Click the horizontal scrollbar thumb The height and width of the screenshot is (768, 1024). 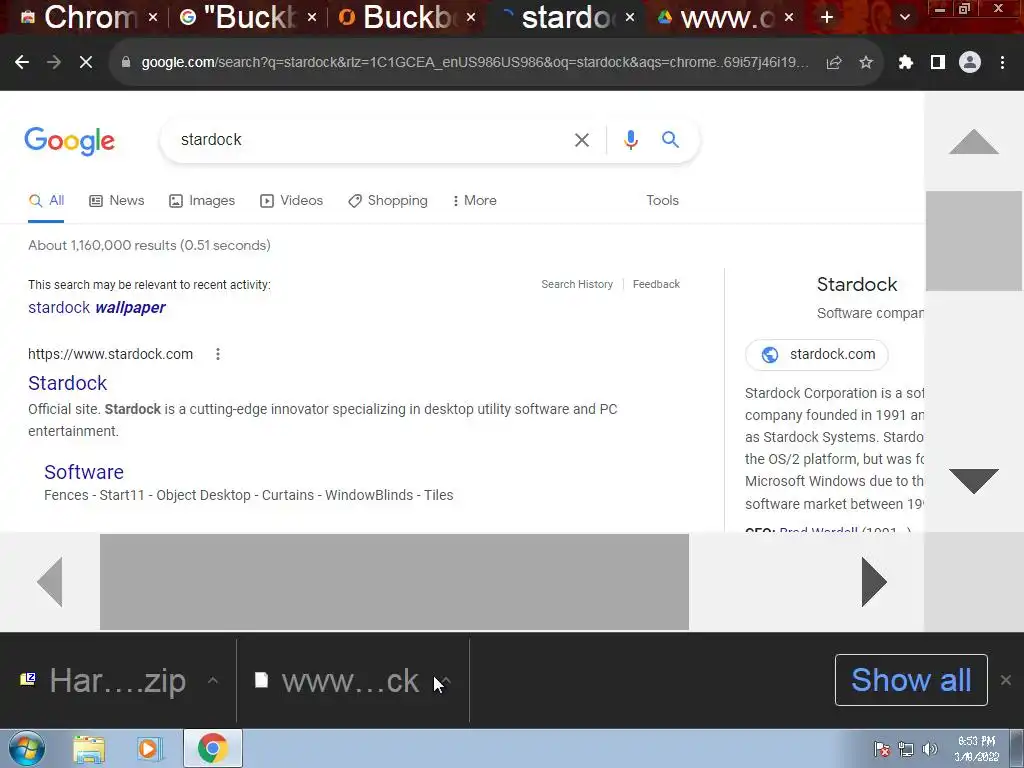394,582
